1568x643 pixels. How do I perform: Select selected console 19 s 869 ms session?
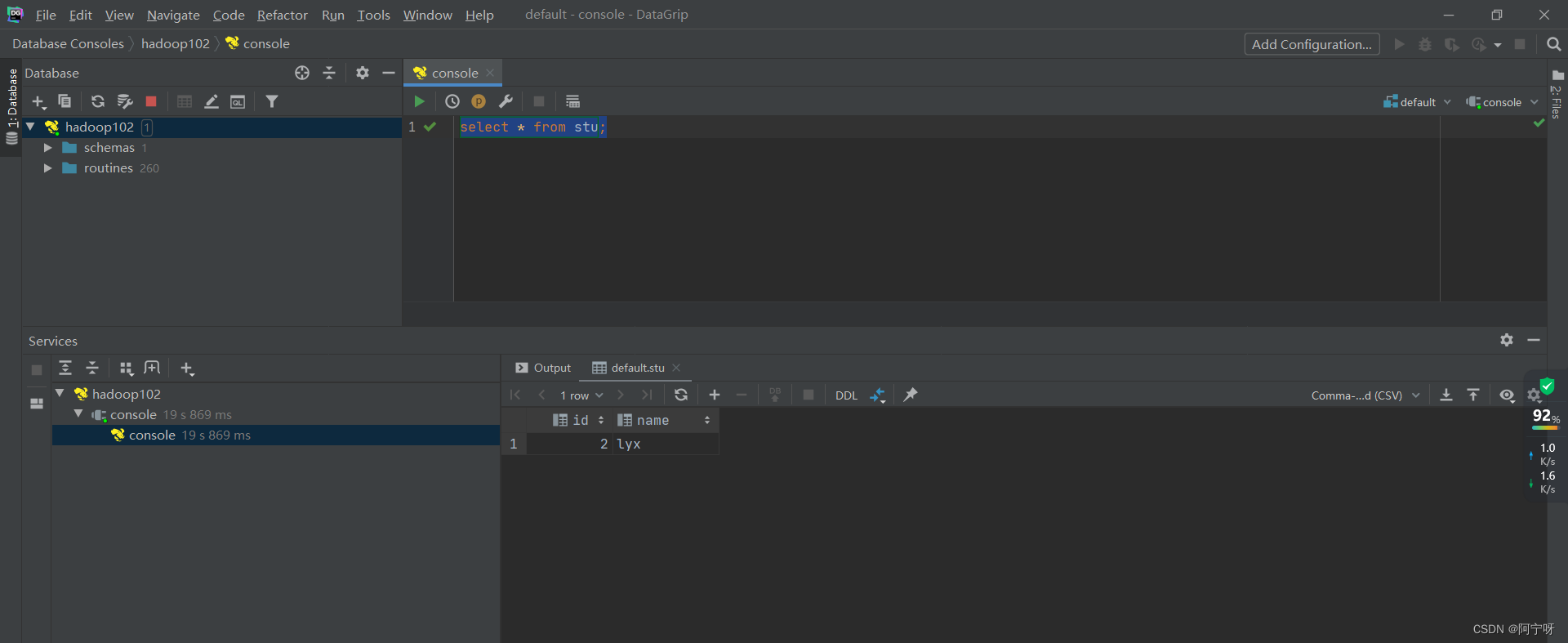pos(276,435)
